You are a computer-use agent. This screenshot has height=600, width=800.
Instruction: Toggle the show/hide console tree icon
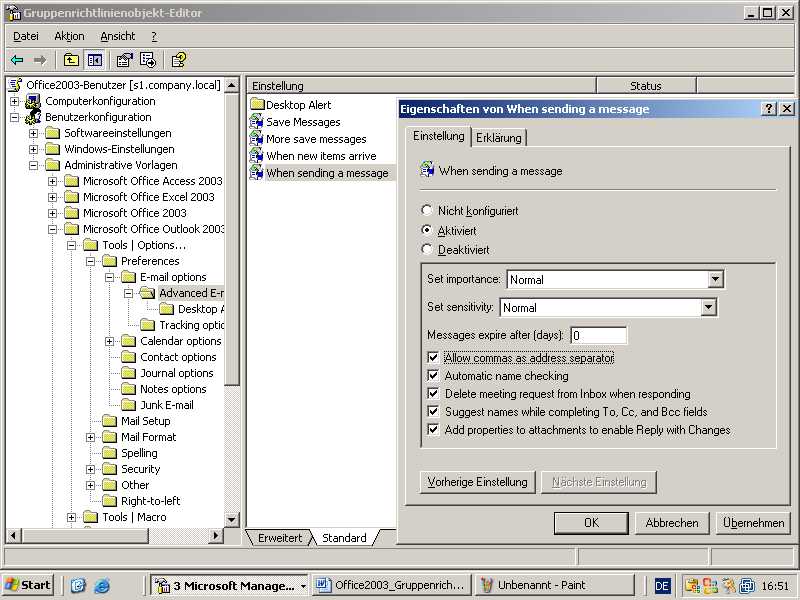point(95,60)
